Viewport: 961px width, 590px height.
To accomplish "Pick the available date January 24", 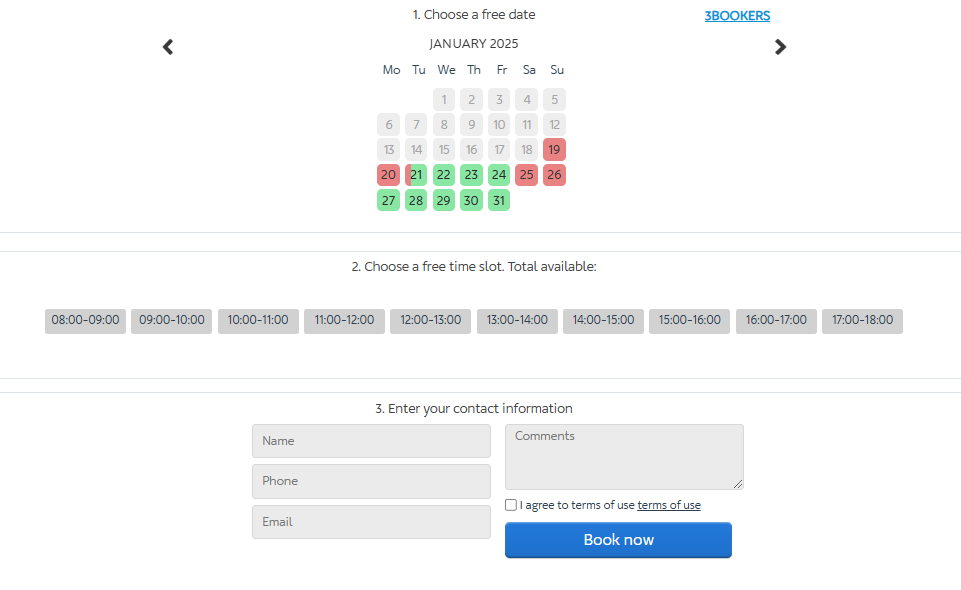I will tap(499, 175).
